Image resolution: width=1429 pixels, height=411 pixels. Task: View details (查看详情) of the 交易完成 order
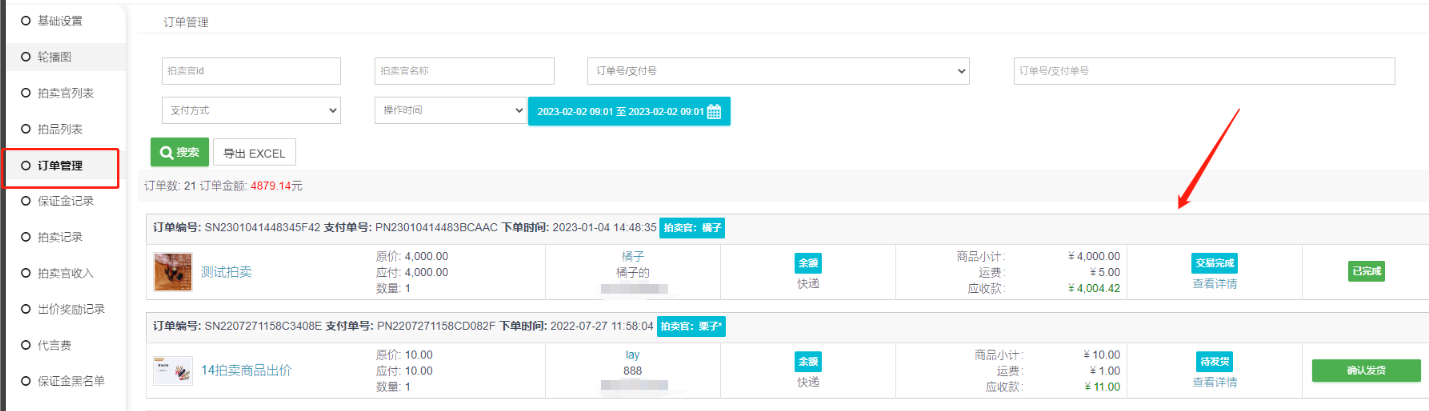(1215, 283)
